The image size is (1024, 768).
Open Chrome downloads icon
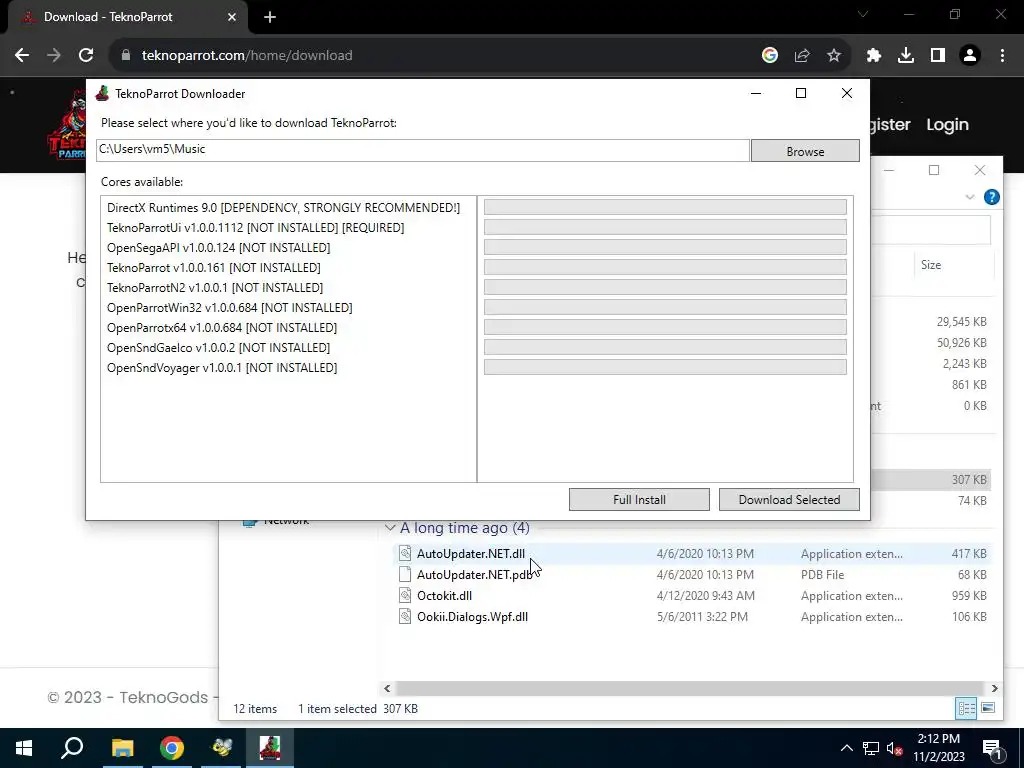point(906,56)
